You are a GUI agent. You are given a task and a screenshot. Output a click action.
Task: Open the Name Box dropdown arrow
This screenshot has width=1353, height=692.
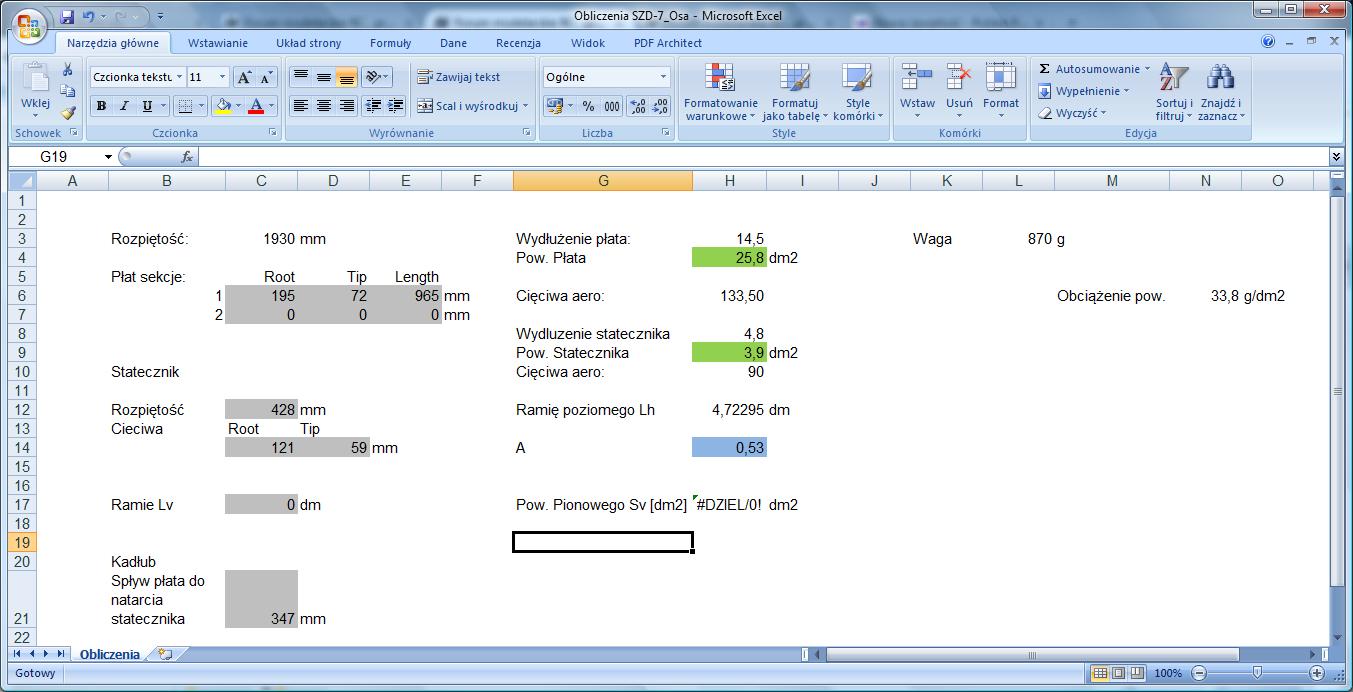click(108, 157)
